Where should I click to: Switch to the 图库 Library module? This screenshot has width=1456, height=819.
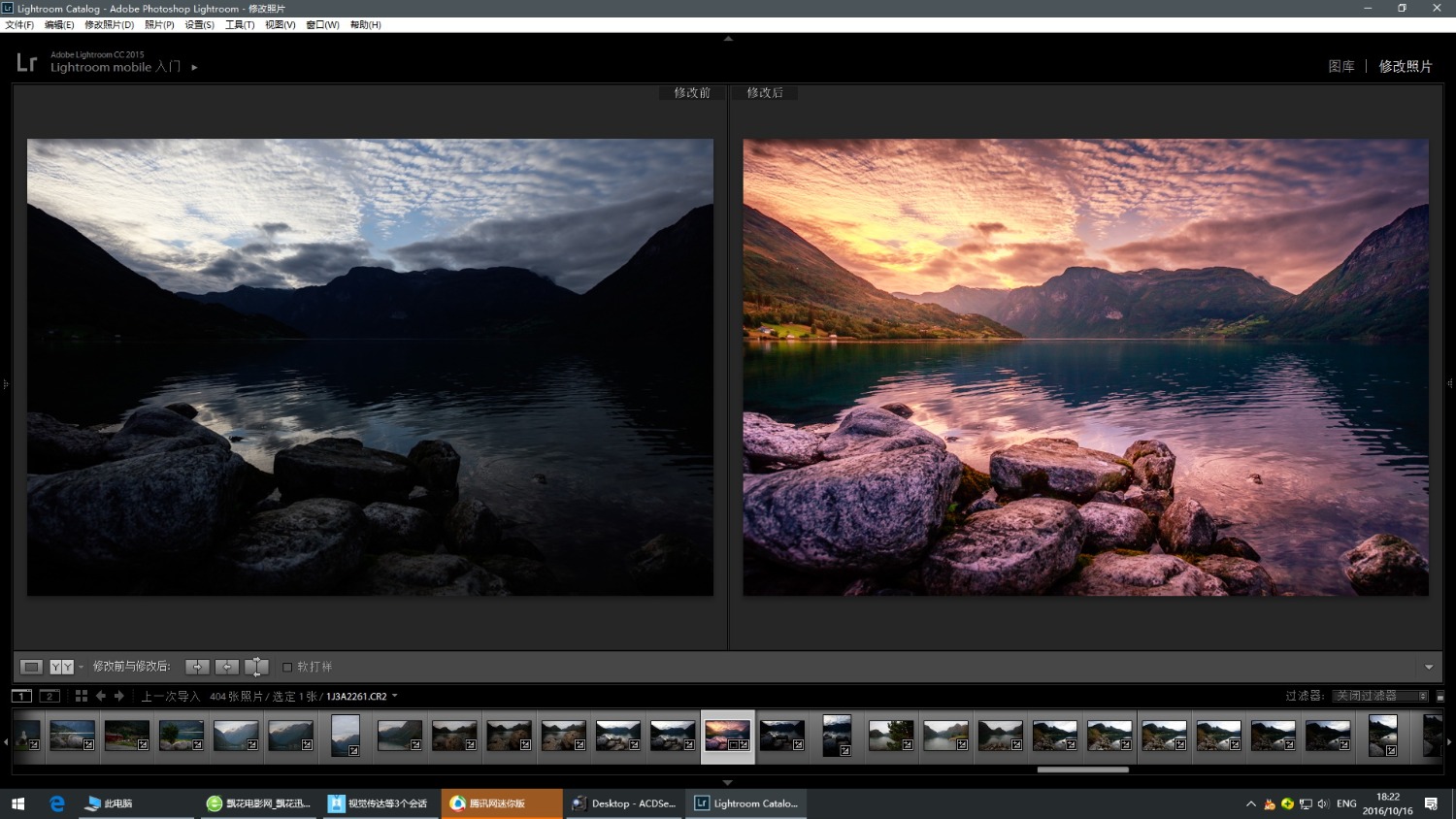pos(1341,66)
